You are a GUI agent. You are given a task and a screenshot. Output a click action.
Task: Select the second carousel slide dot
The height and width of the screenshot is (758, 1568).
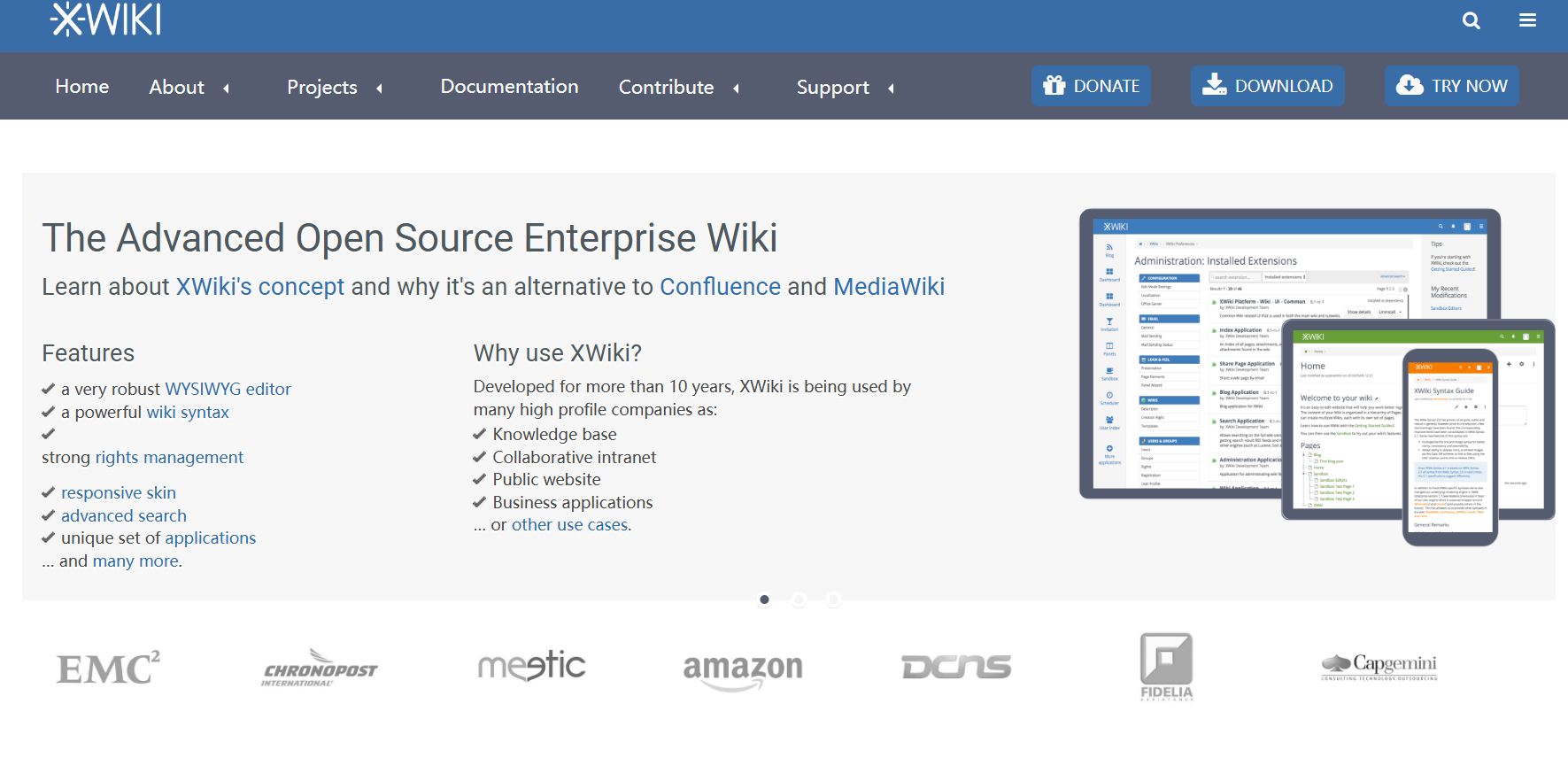pyautogui.click(x=799, y=599)
